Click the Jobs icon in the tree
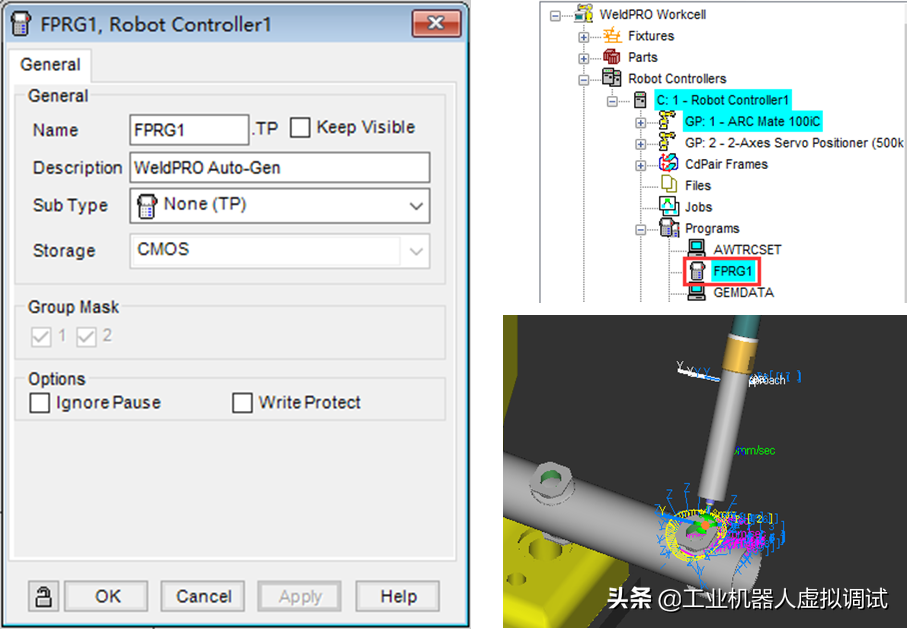 point(668,207)
